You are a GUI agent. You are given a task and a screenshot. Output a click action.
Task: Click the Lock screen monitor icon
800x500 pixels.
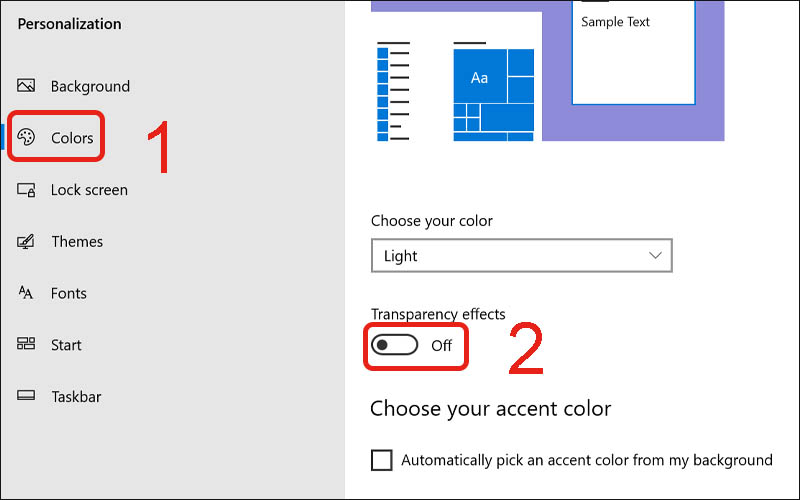click(27, 190)
